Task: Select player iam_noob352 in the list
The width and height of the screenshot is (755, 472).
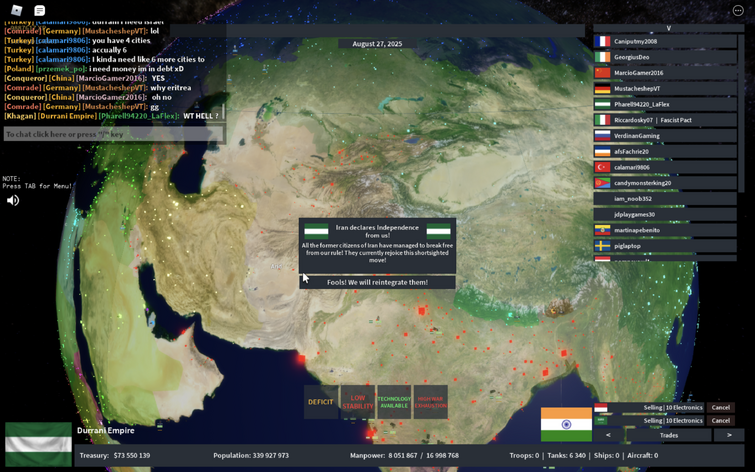Action: [665, 199]
